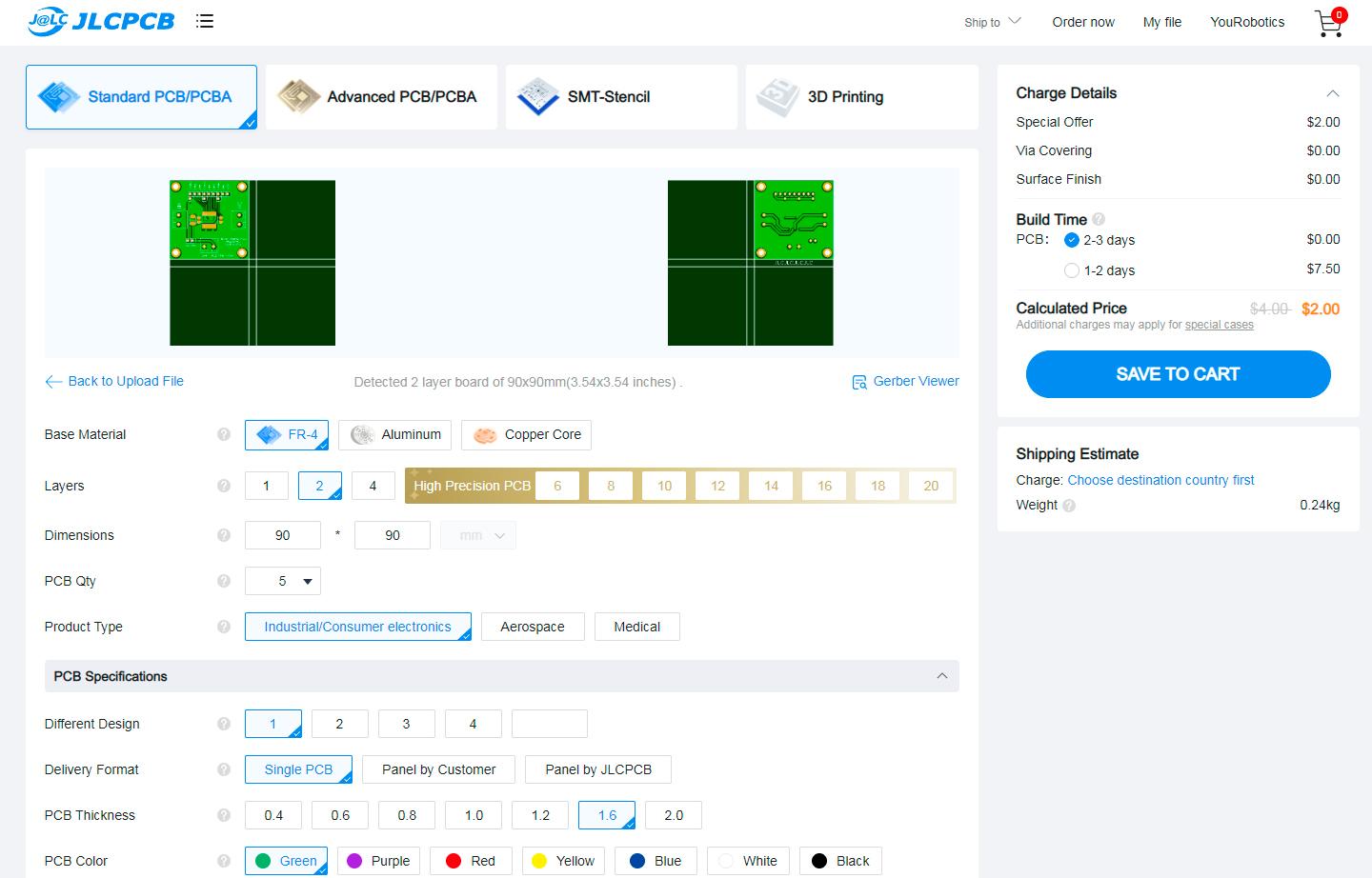Switch to Standard PCB/PCBA tab
The height and width of the screenshot is (878, 1372).
(x=141, y=97)
